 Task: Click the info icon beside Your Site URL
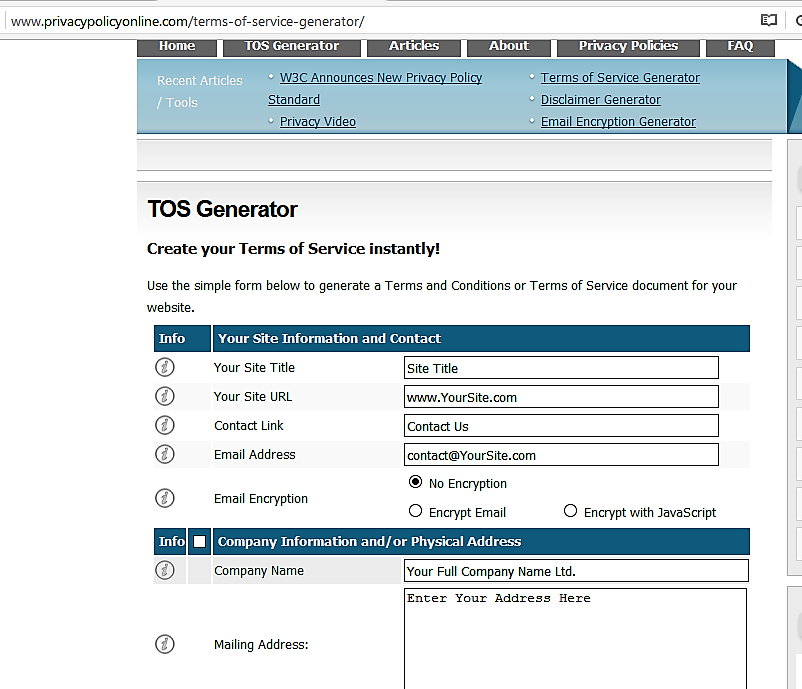point(164,396)
